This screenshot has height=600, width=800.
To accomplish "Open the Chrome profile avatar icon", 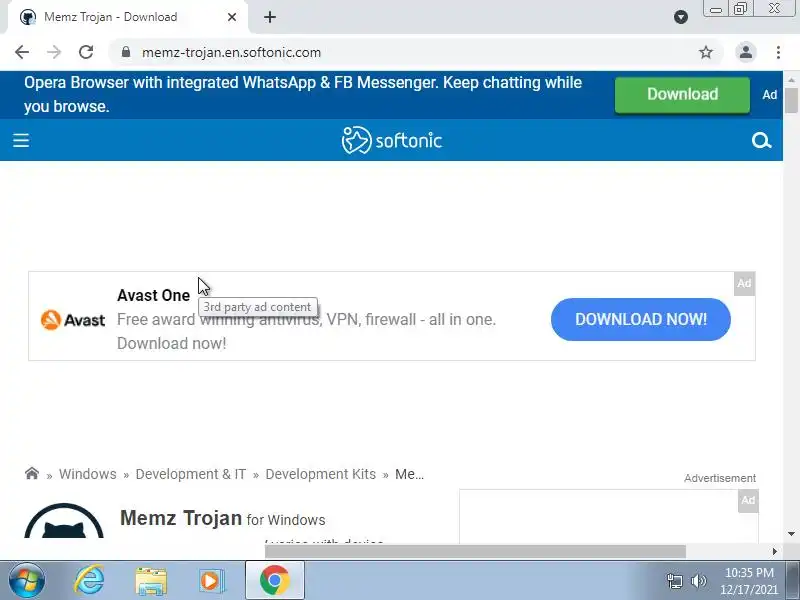I will [745, 52].
